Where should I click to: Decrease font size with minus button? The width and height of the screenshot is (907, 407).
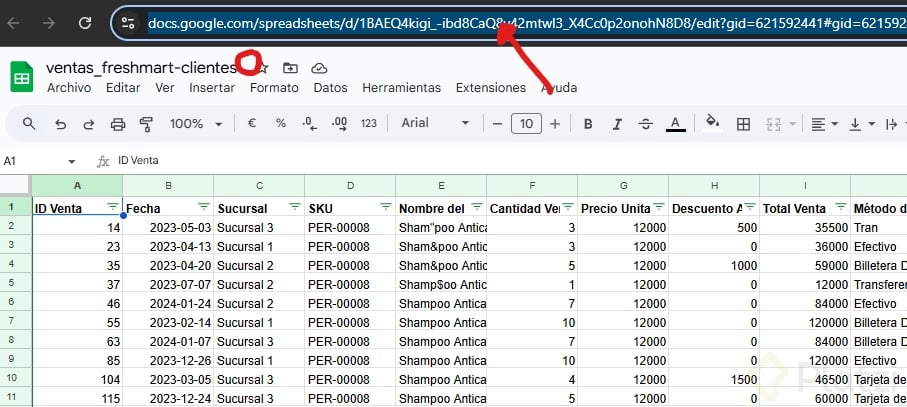(497, 124)
